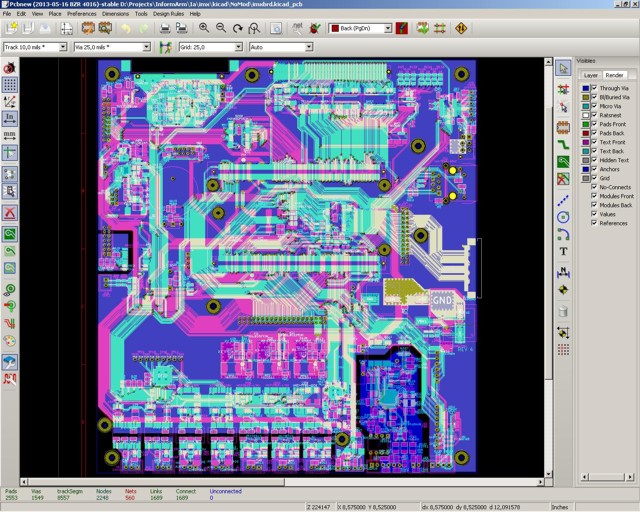
Task: Open the Dimensions menu
Action: pos(115,14)
